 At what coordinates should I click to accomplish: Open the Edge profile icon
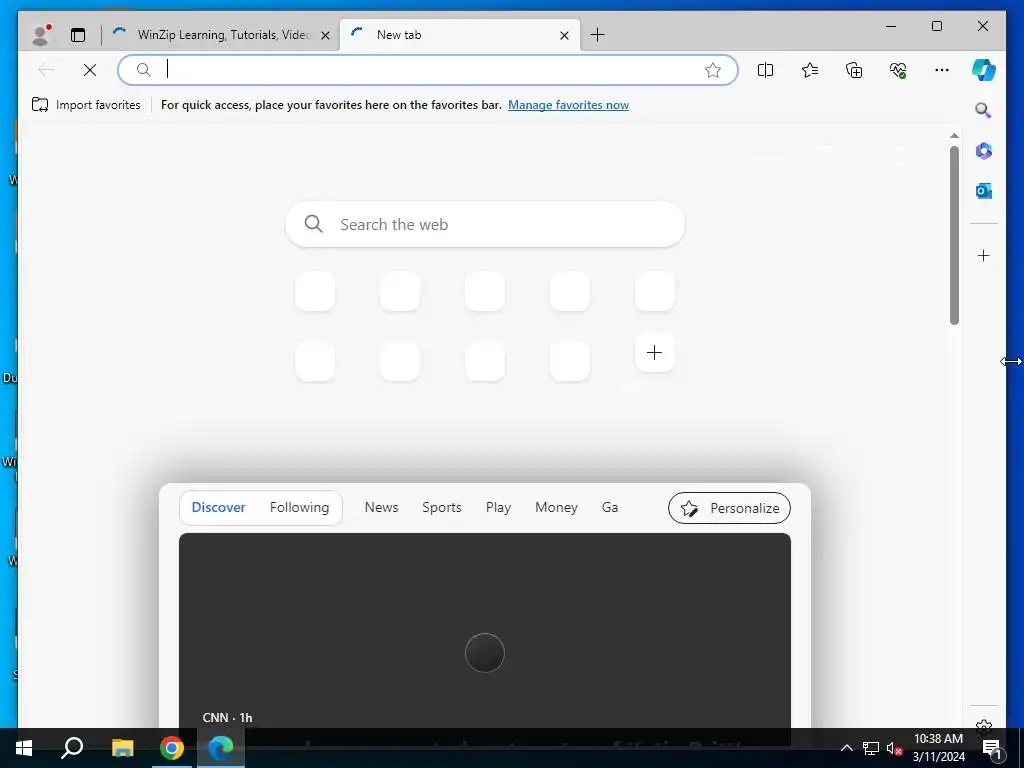click(x=41, y=35)
